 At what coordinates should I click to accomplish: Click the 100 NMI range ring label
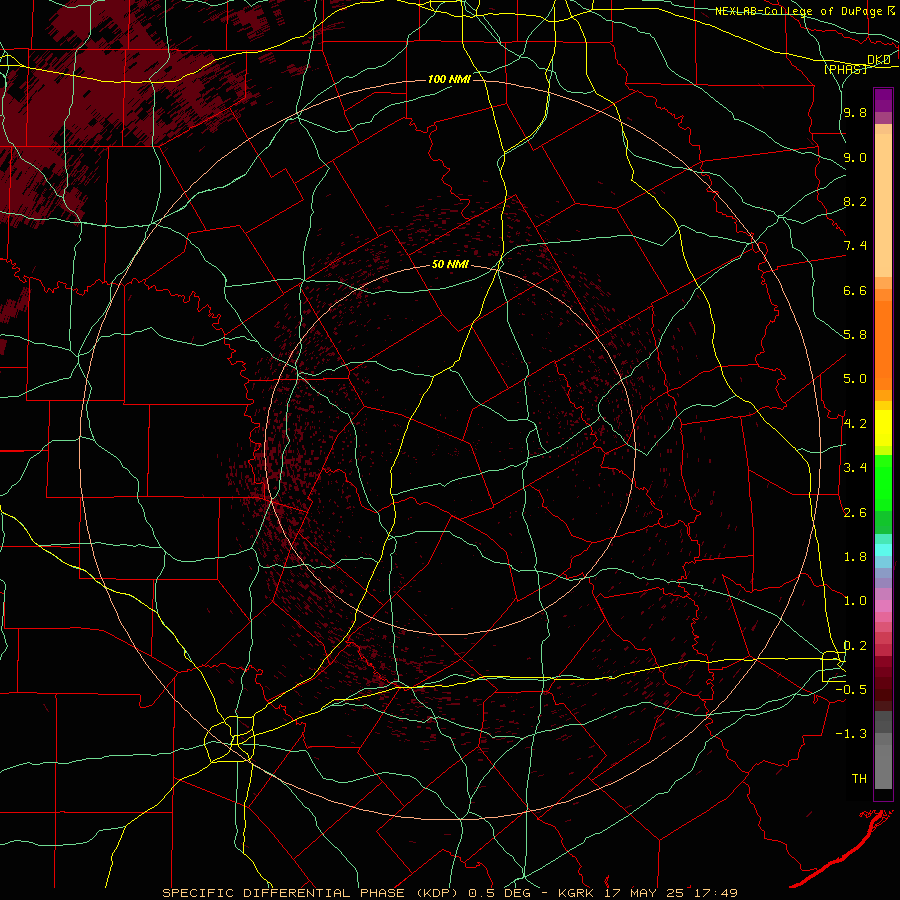449,79
